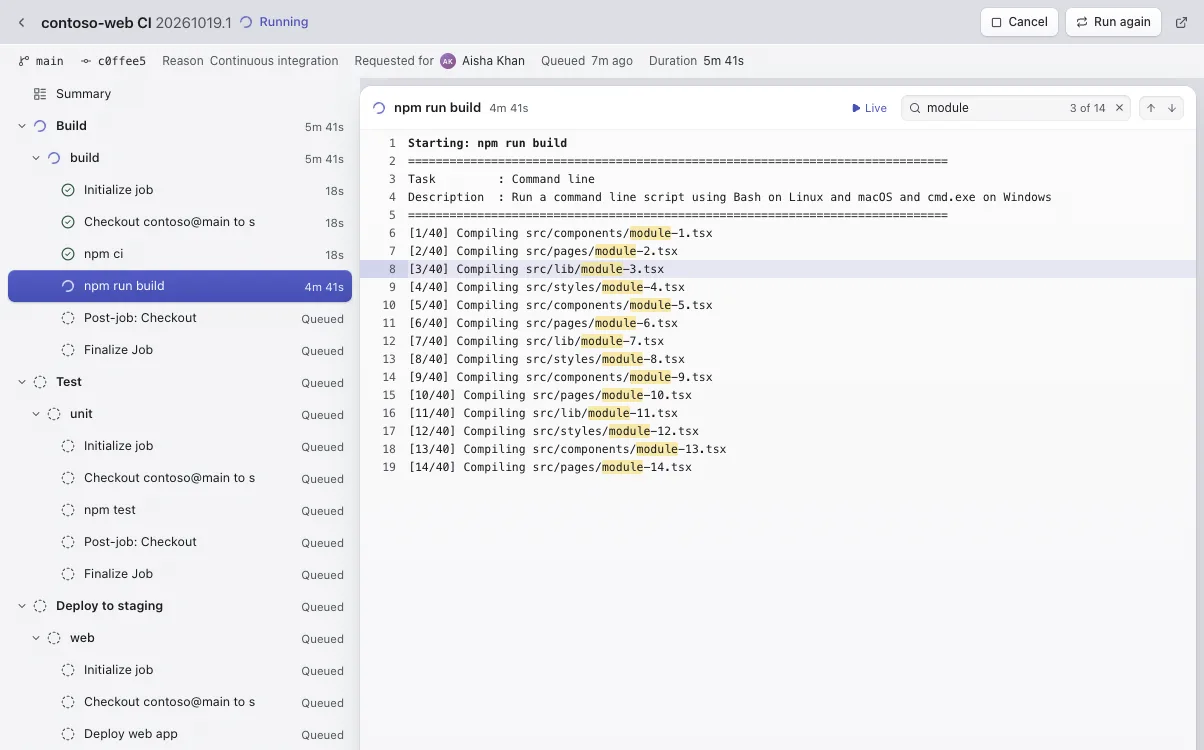Click the Test stage queued icon
This screenshot has height=750, width=1204.
click(x=40, y=382)
